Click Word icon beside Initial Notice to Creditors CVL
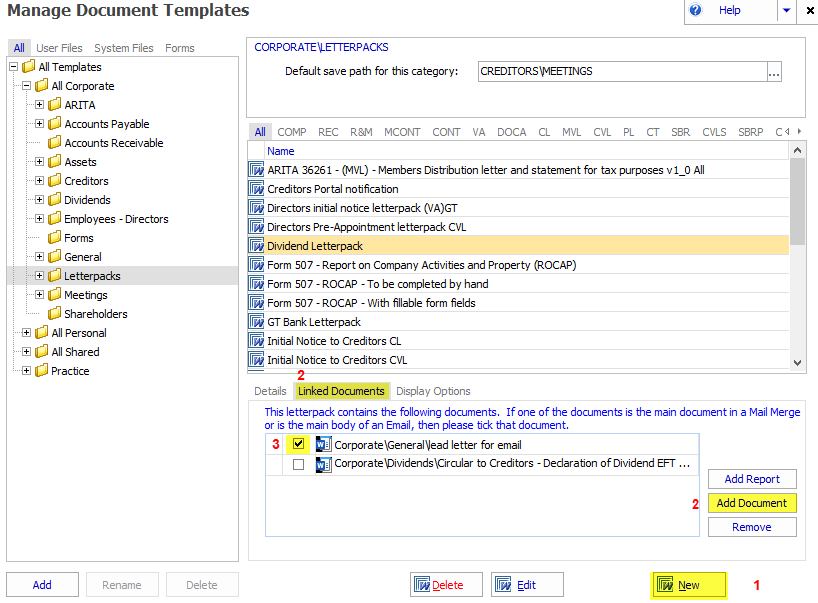Image resolution: width=818 pixels, height=603 pixels. coord(256,360)
